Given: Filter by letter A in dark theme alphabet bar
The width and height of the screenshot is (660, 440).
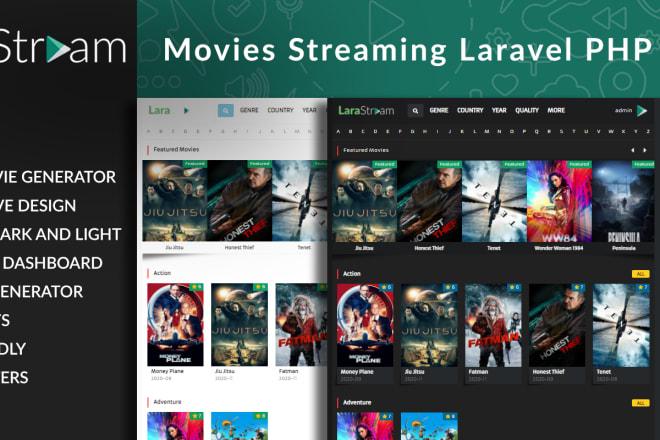Looking at the screenshot, I should 338,131.
